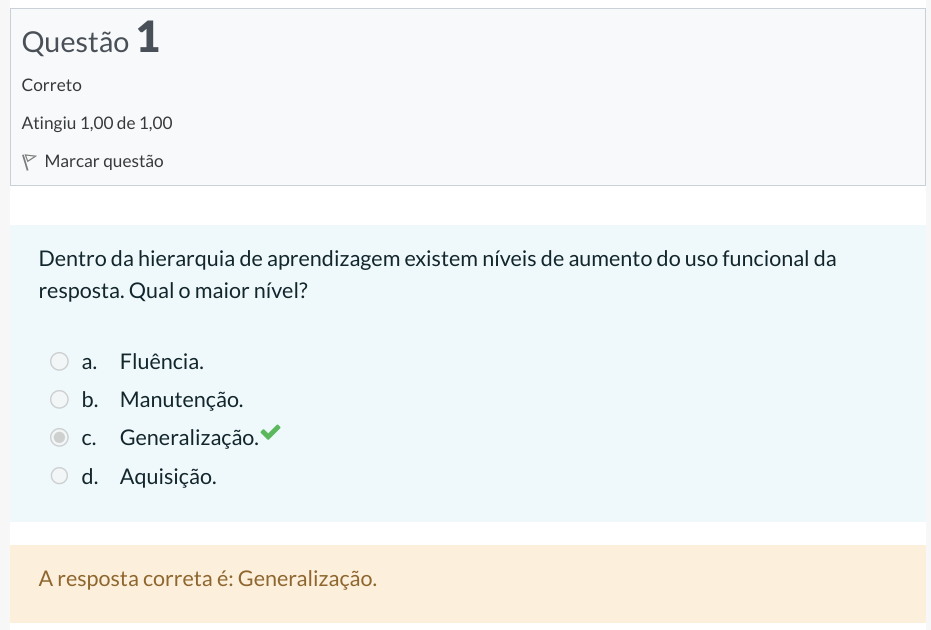Click the 'A resposta correta é' feedback text
Image resolution: width=931 pixels, height=630 pixels.
coord(207,579)
